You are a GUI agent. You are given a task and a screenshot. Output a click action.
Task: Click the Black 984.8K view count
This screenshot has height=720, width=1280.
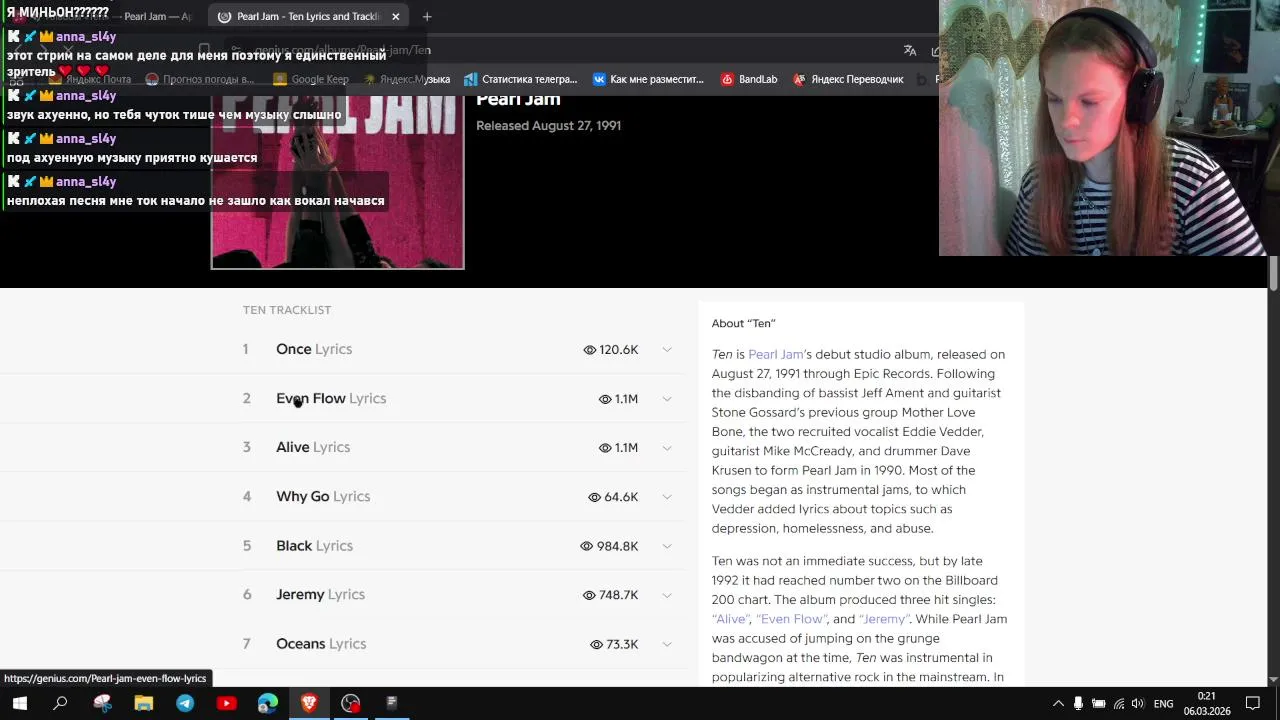tap(609, 546)
